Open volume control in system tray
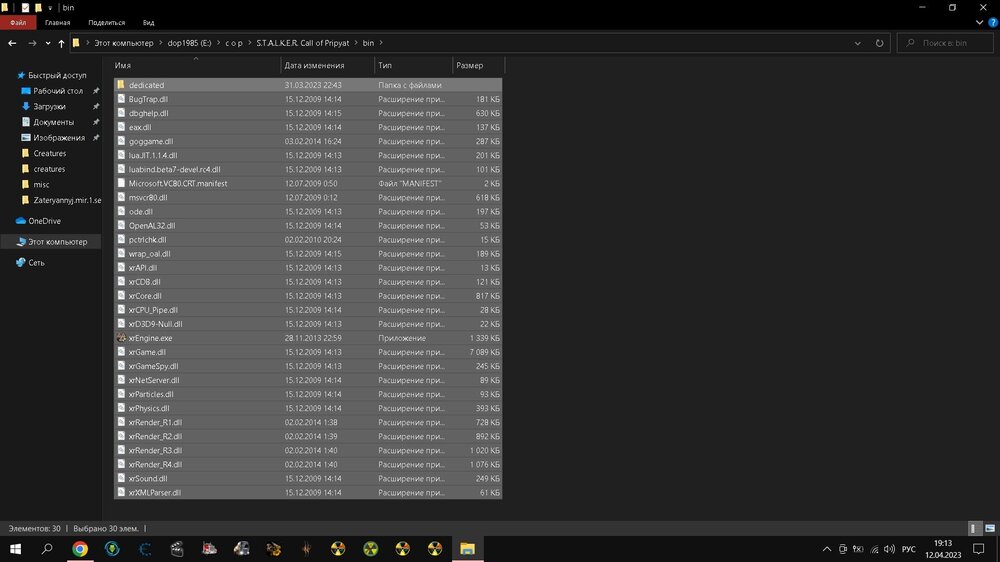The height and width of the screenshot is (562, 1000). (890, 549)
